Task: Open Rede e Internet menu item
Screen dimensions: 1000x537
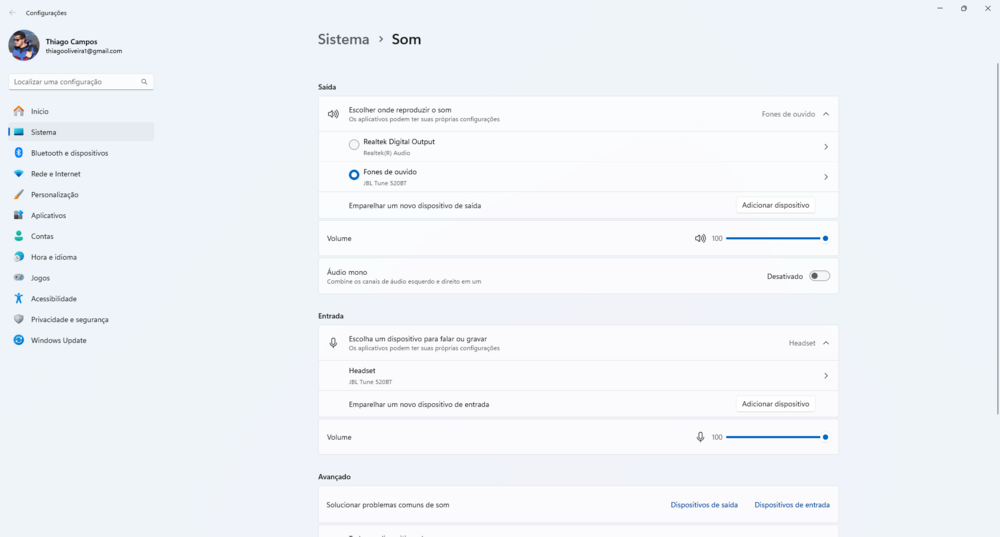Action: tap(55, 174)
